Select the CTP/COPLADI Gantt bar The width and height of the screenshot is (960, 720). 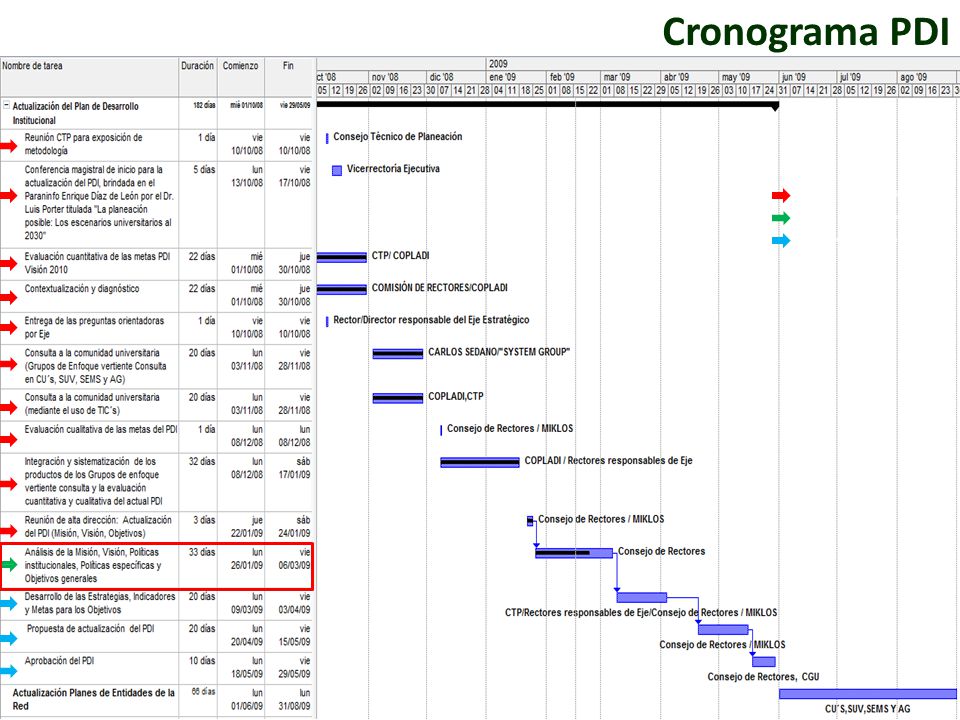tap(342, 257)
